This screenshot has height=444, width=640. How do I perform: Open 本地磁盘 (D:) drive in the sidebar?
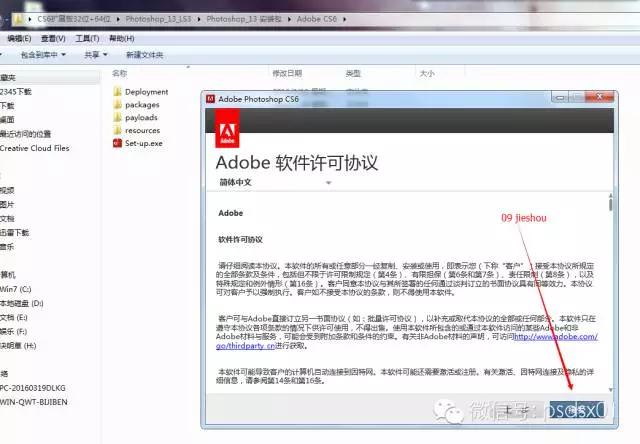pyautogui.click(x=22, y=303)
